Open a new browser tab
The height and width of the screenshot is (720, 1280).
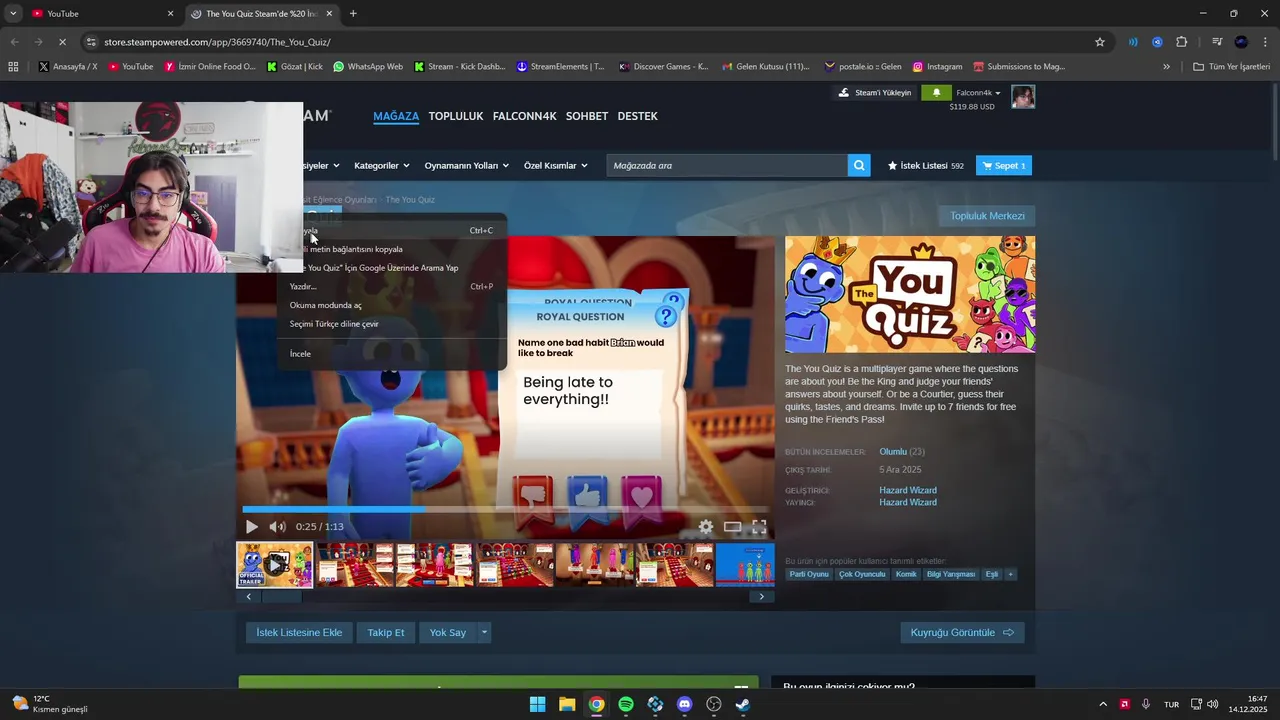(353, 14)
